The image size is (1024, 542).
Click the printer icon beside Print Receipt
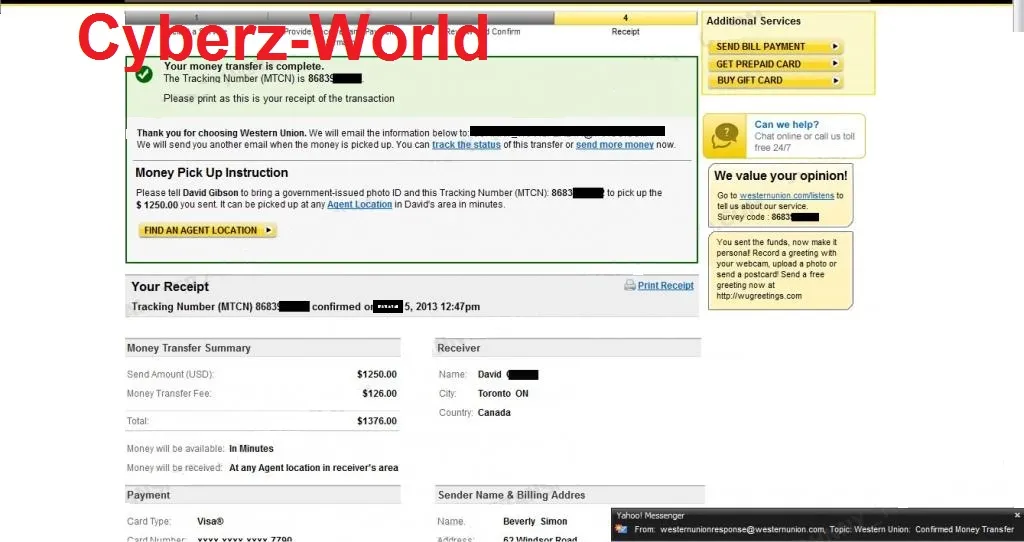[630, 285]
